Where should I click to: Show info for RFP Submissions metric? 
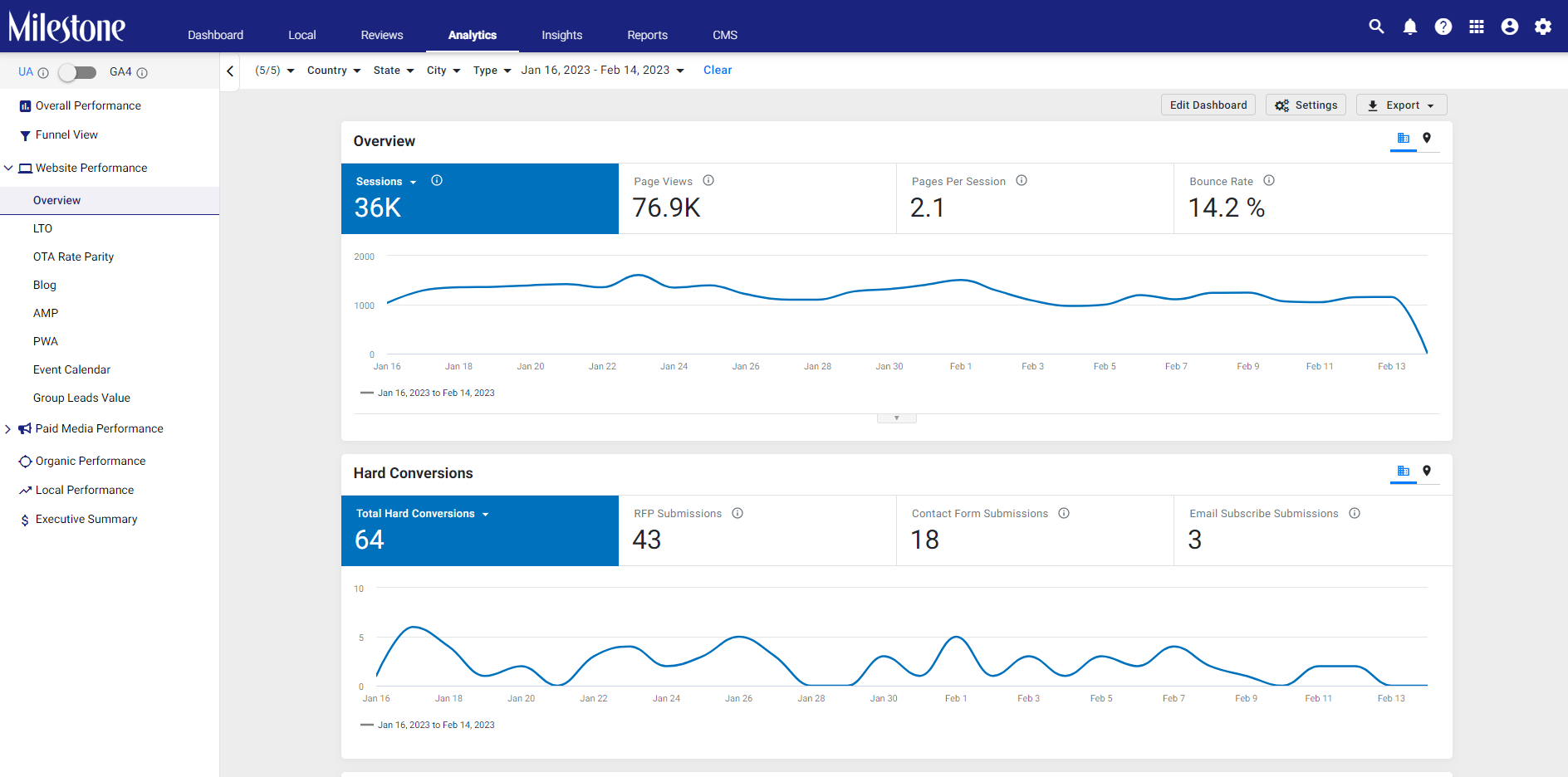click(x=737, y=513)
